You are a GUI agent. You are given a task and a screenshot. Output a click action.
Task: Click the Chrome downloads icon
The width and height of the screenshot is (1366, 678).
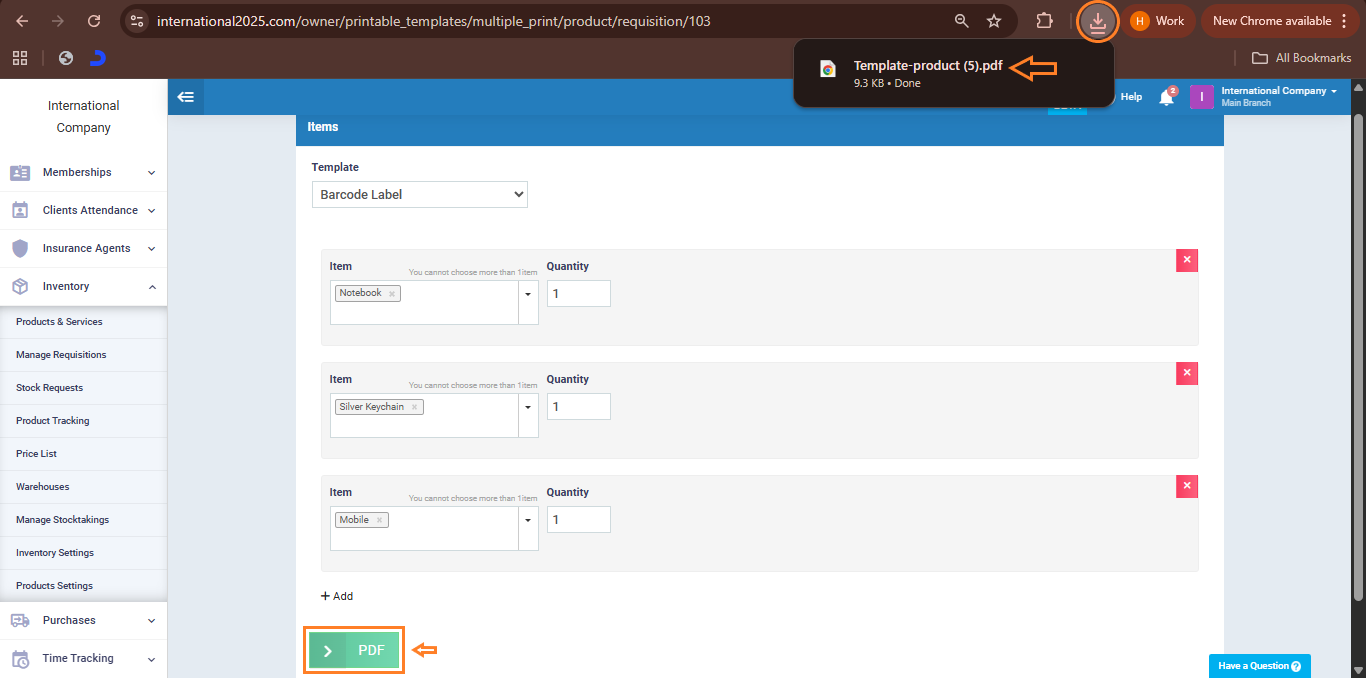point(1098,21)
